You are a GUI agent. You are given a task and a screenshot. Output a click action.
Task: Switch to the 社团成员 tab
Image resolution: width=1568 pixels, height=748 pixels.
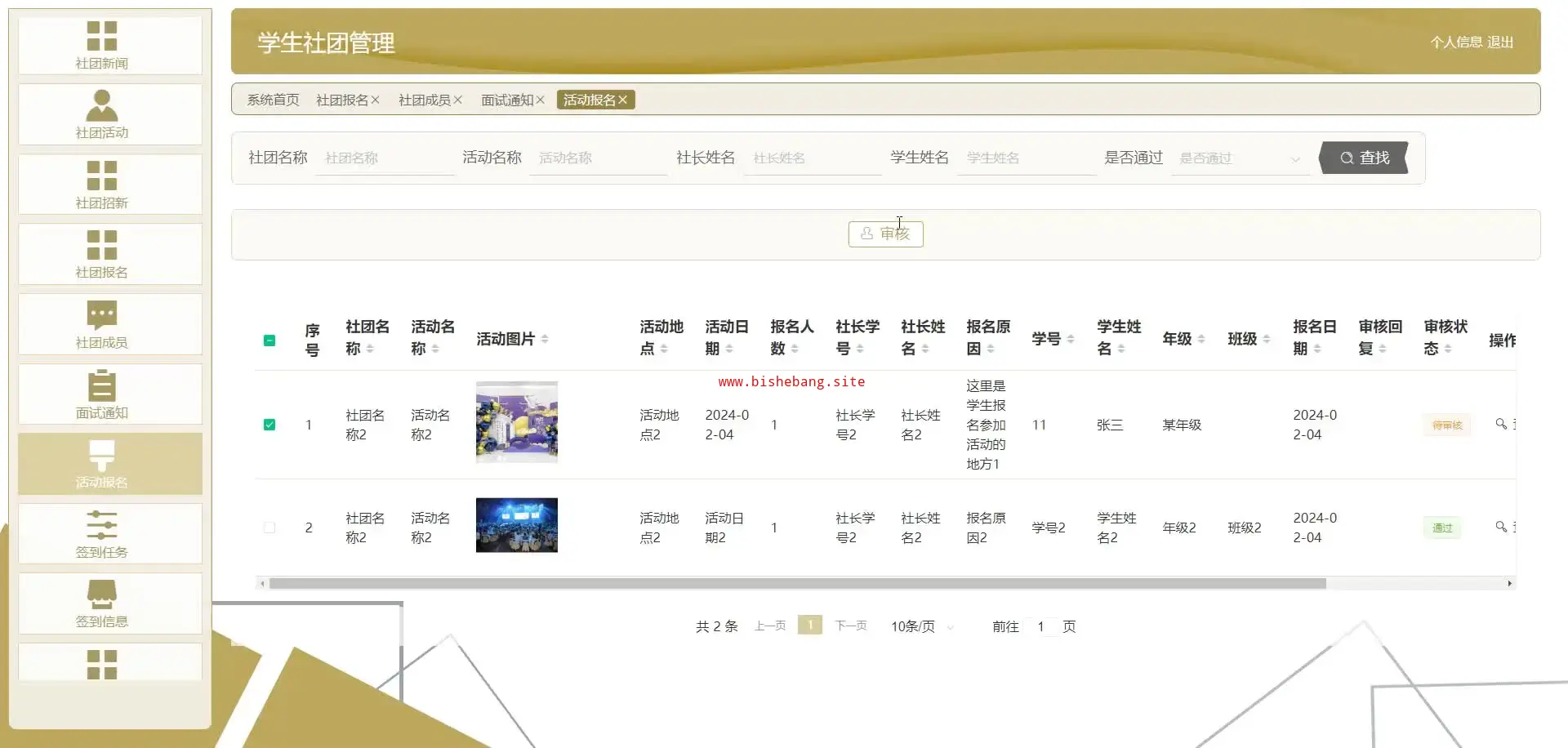click(x=424, y=100)
